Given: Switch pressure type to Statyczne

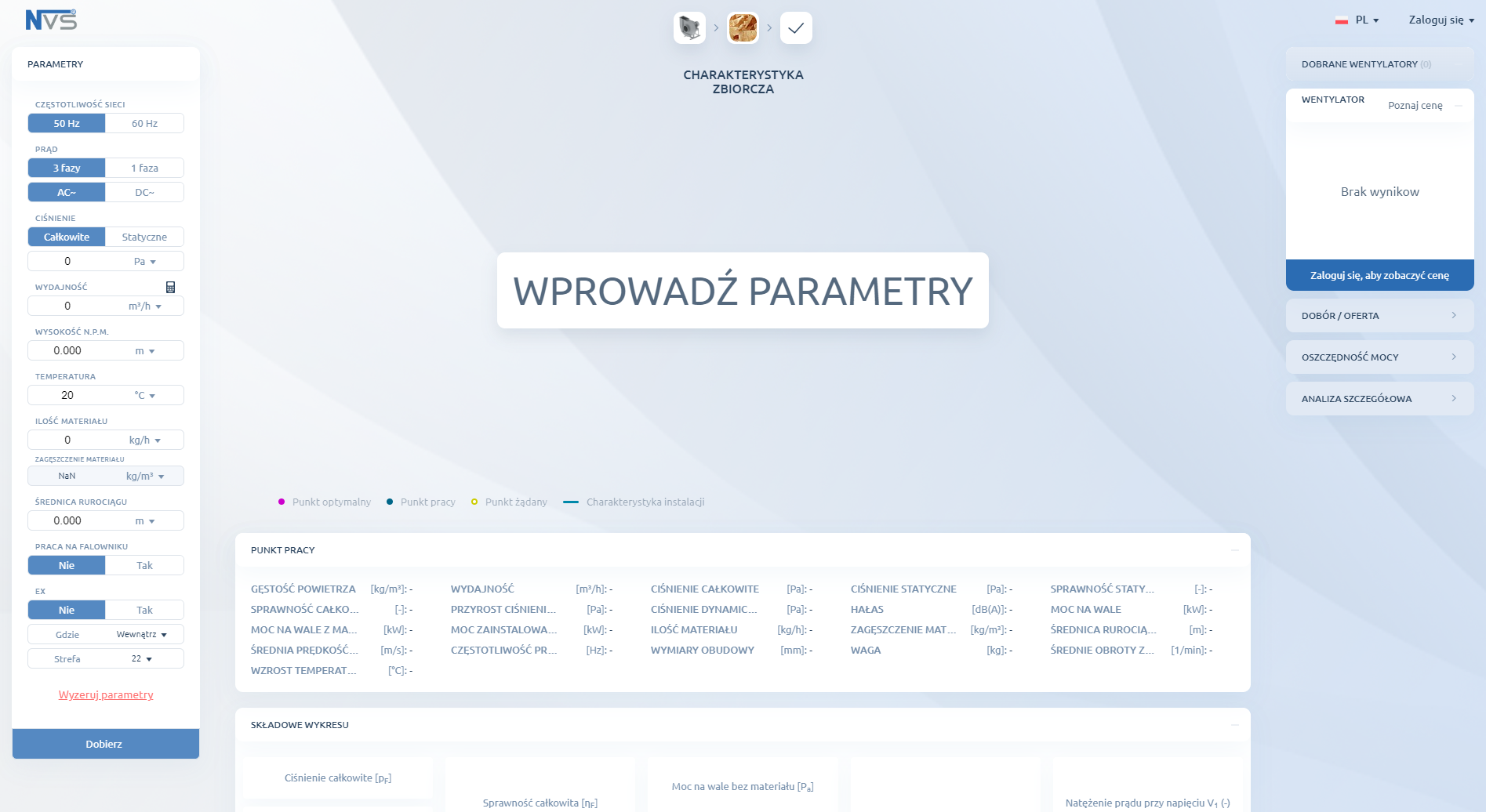Looking at the screenshot, I should click(x=144, y=237).
